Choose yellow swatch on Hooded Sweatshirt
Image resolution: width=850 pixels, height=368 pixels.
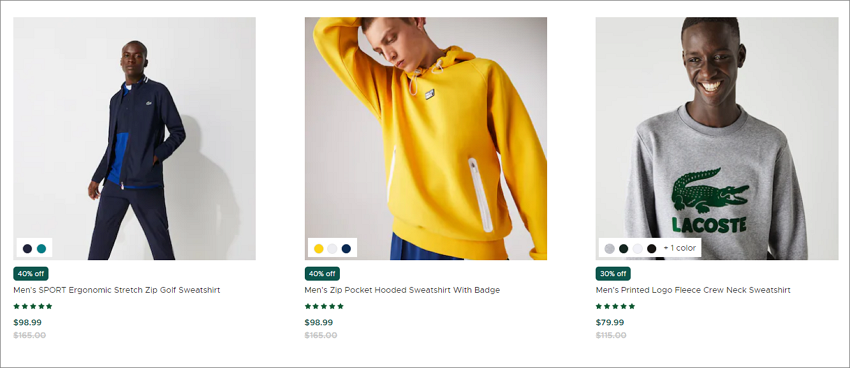coord(319,249)
